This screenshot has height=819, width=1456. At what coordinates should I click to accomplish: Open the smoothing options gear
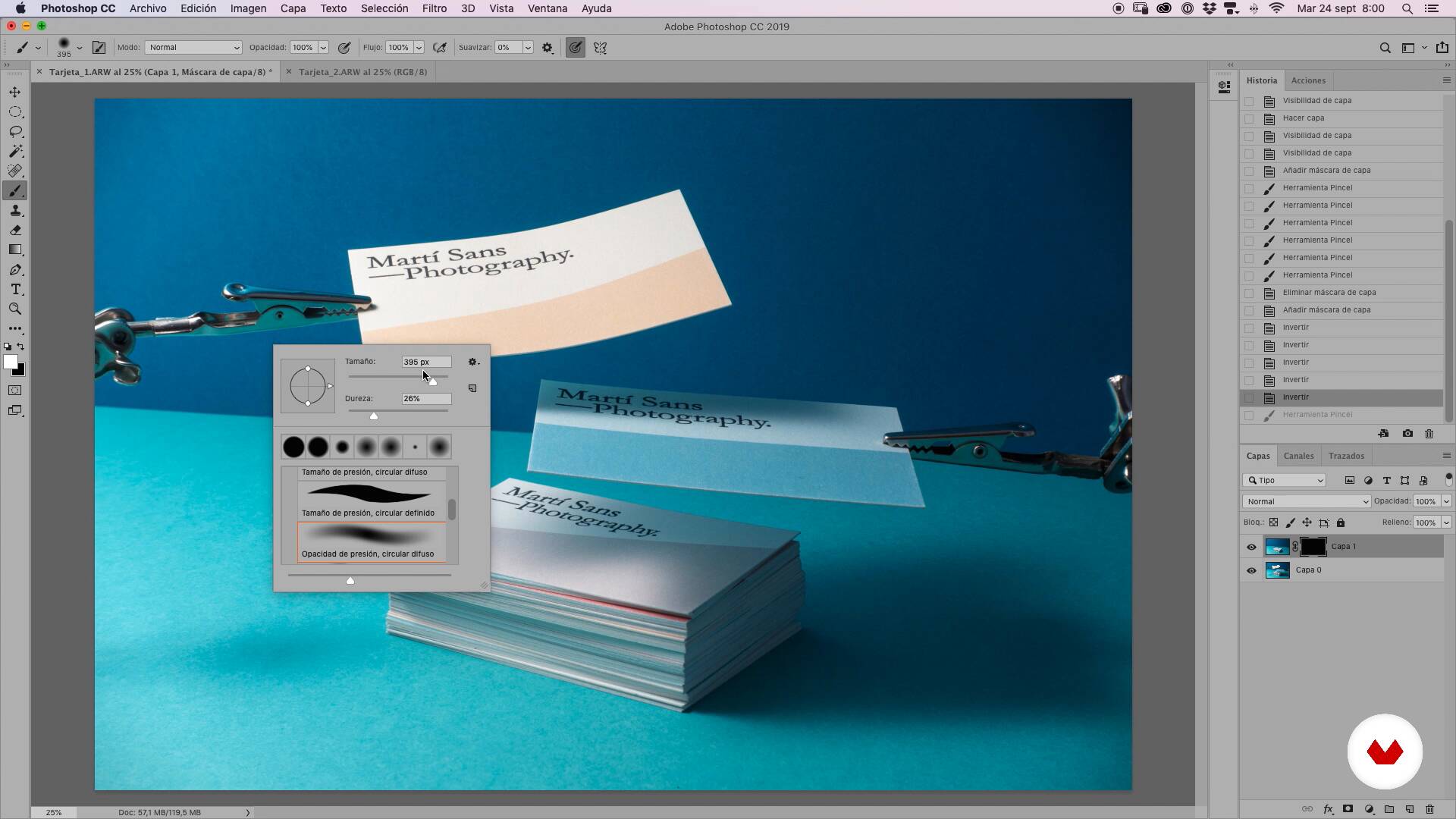548,48
